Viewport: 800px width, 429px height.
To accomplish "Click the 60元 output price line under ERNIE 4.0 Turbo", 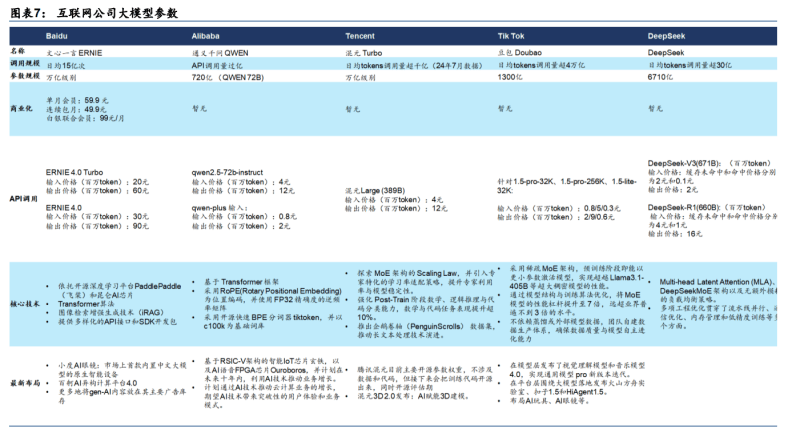I will [x=97, y=191].
